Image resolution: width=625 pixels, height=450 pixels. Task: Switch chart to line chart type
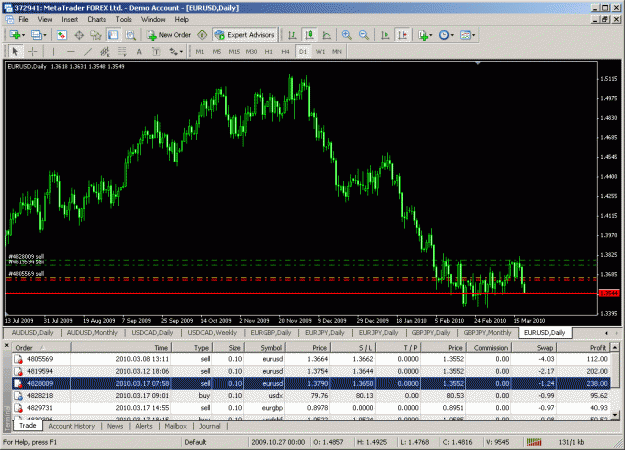pyautogui.click(x=326, y=35)
